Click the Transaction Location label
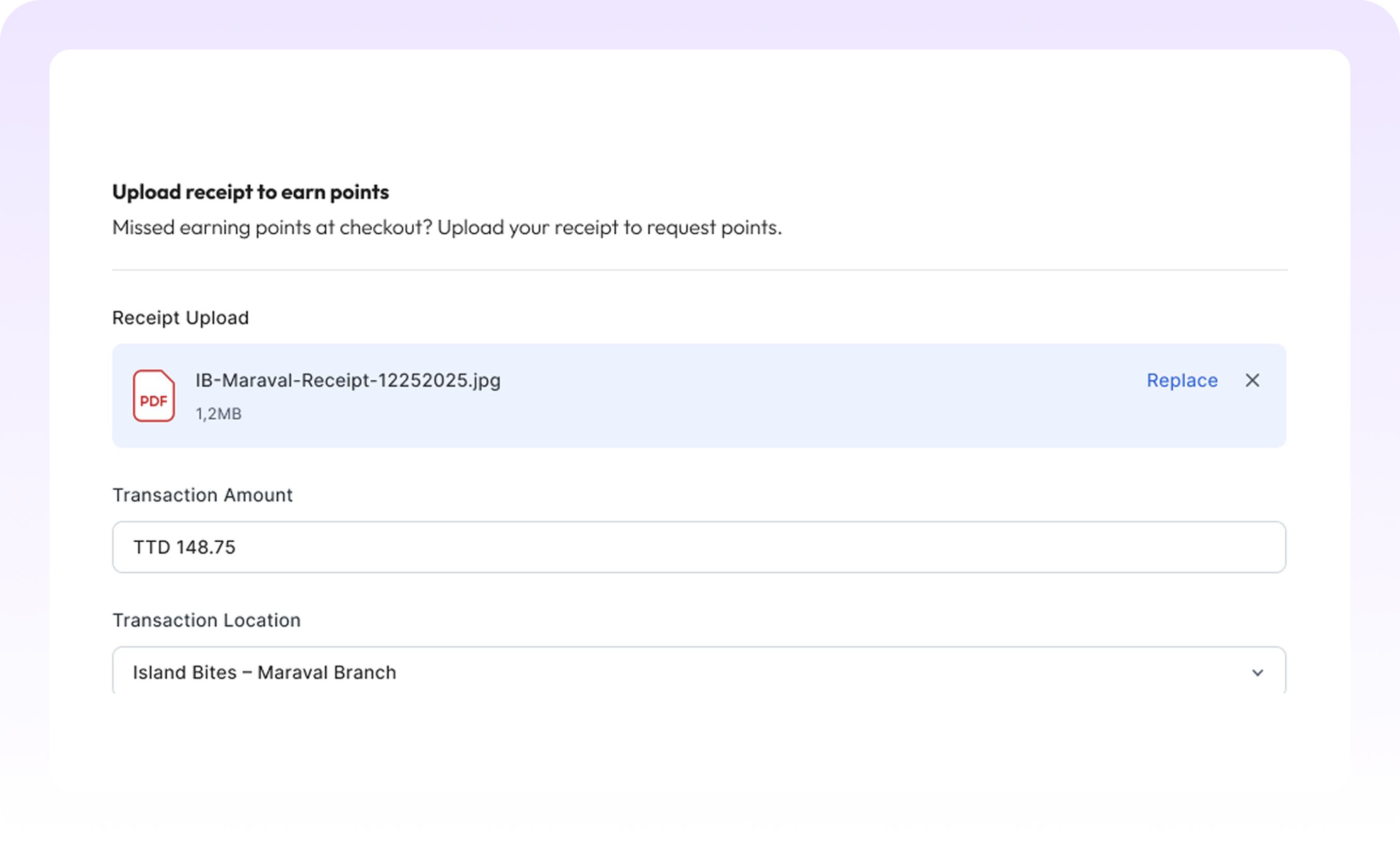1400x842 pixels. [206, 620]
